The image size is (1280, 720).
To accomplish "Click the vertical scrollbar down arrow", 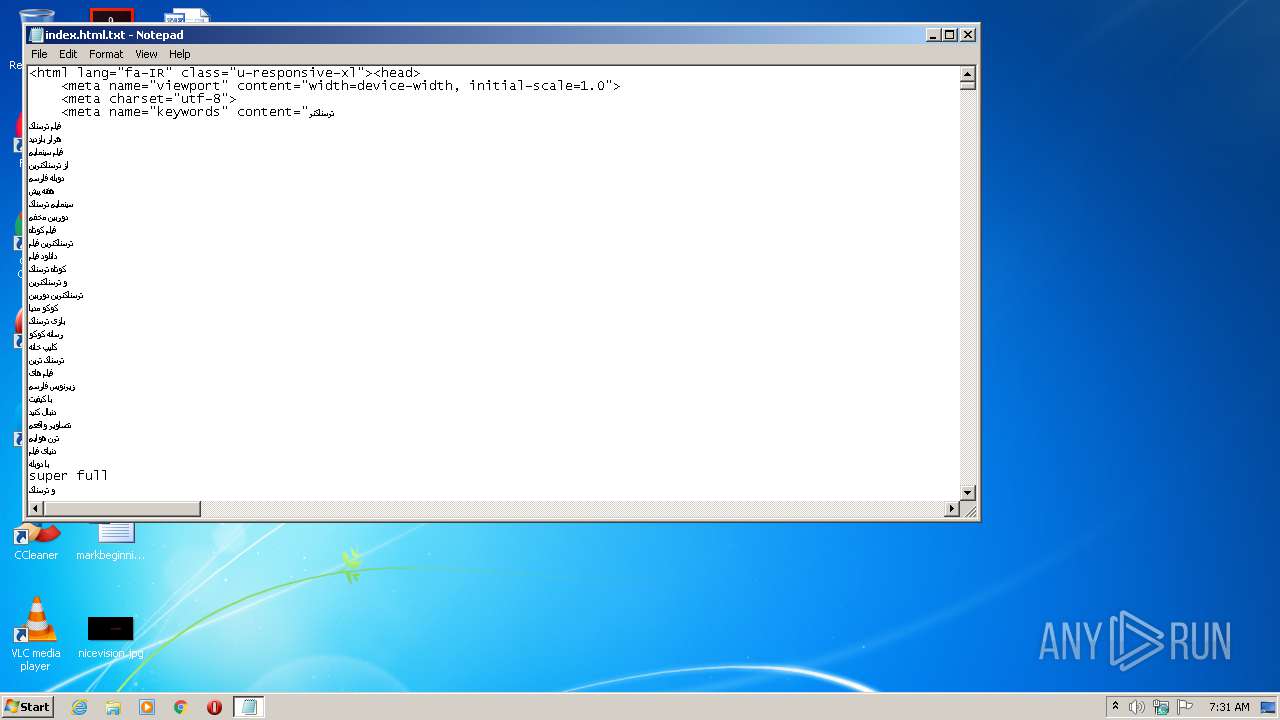I will tap(967, 493).
